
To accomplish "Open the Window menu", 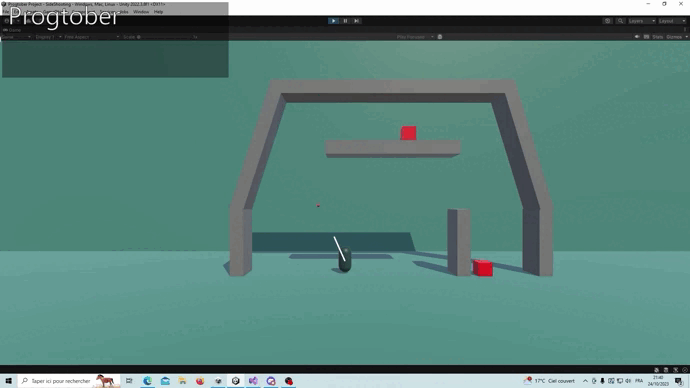I will 141,12.
